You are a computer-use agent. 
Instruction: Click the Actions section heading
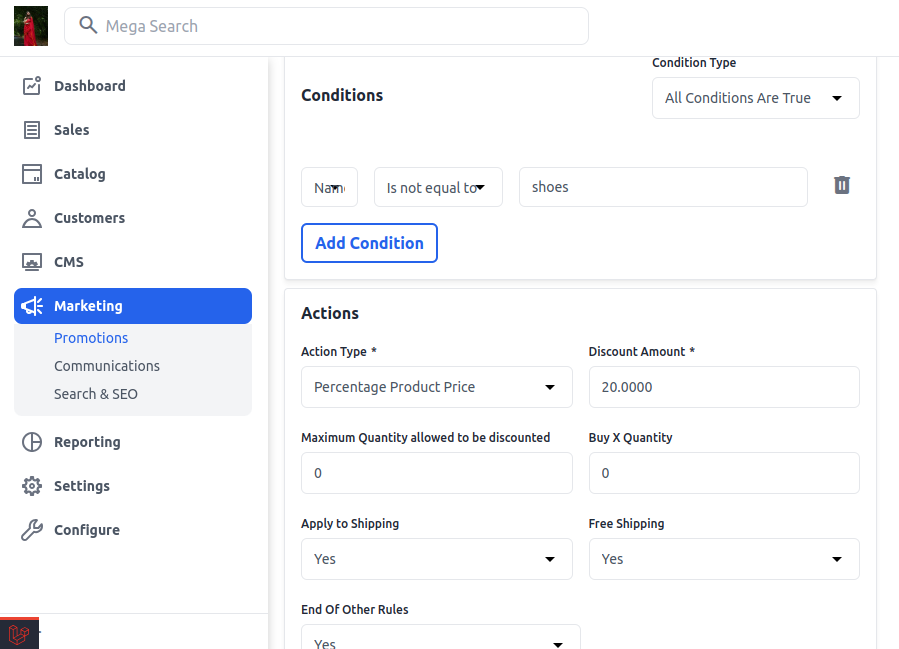click(330, 314)
